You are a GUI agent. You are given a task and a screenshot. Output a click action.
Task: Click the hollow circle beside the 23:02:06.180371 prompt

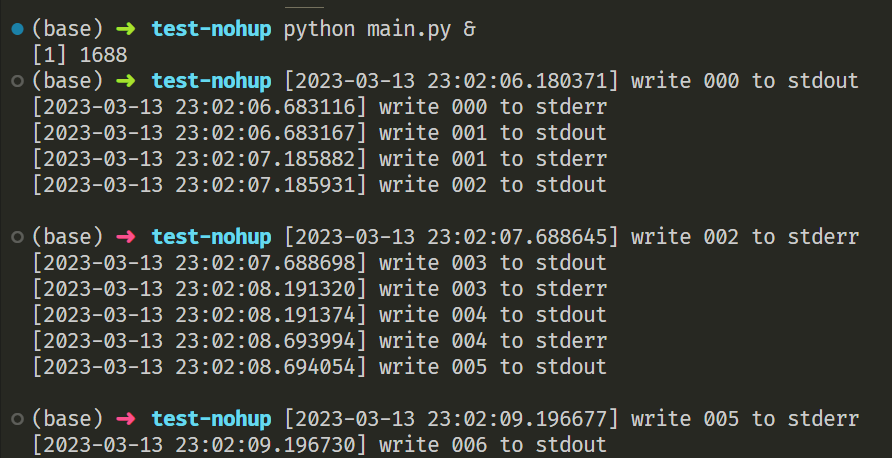[x=17, y=81]
